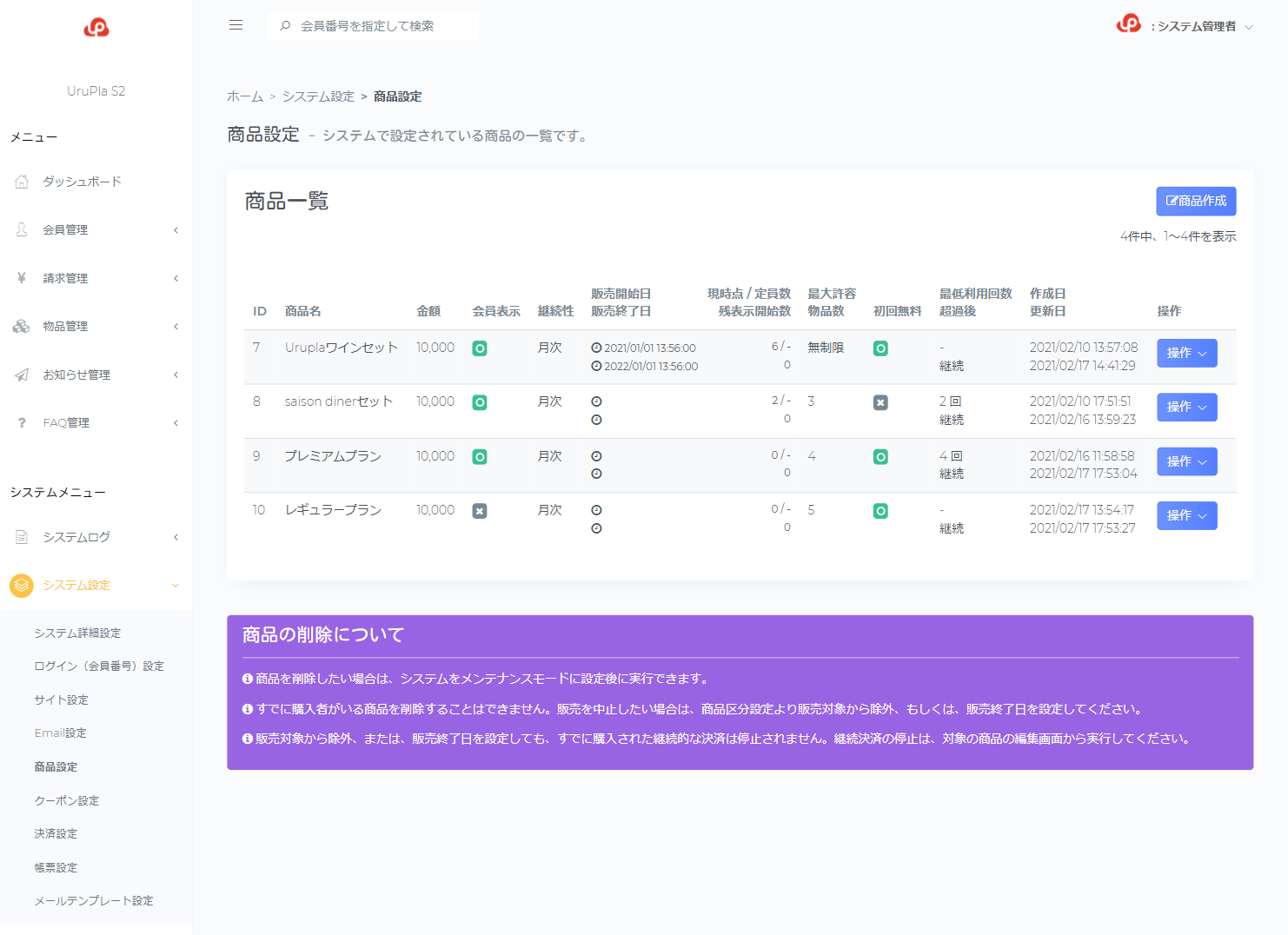Go to ホーム breadcrumb link

pyautogui.click(x=245, y=96)
